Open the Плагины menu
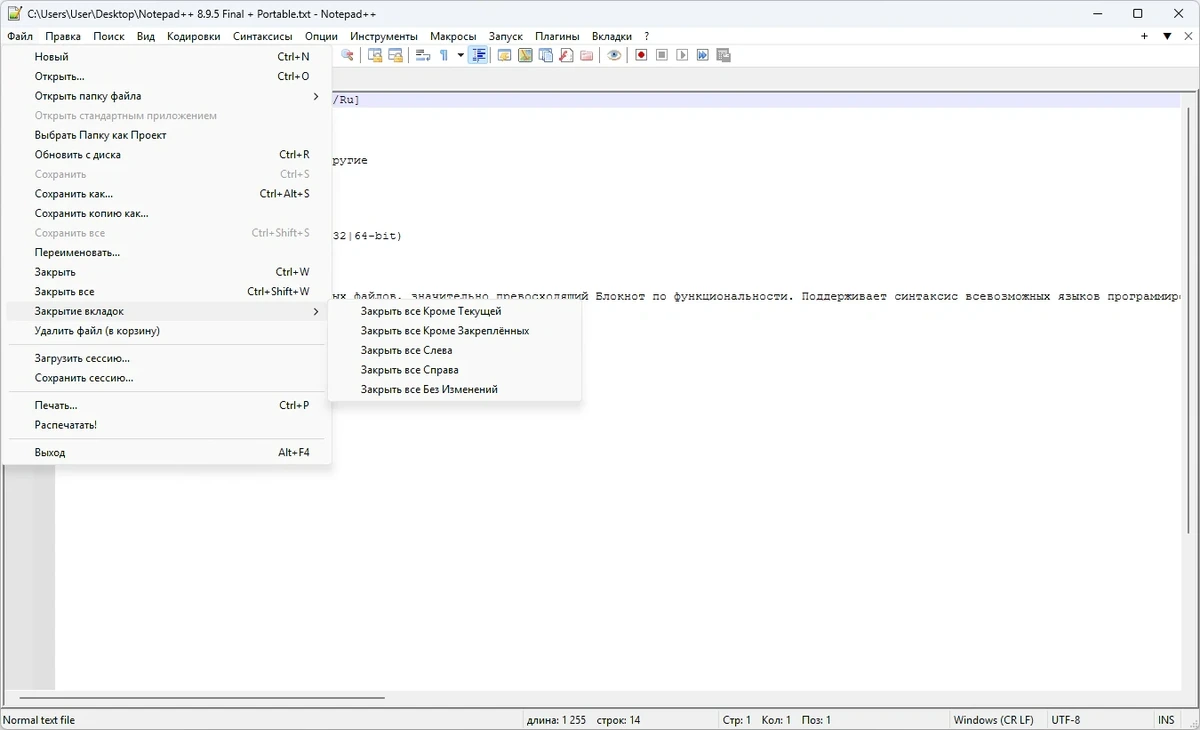Viewport: 1200px width, 730px height. pyautogui.click(x=557, y=36)
